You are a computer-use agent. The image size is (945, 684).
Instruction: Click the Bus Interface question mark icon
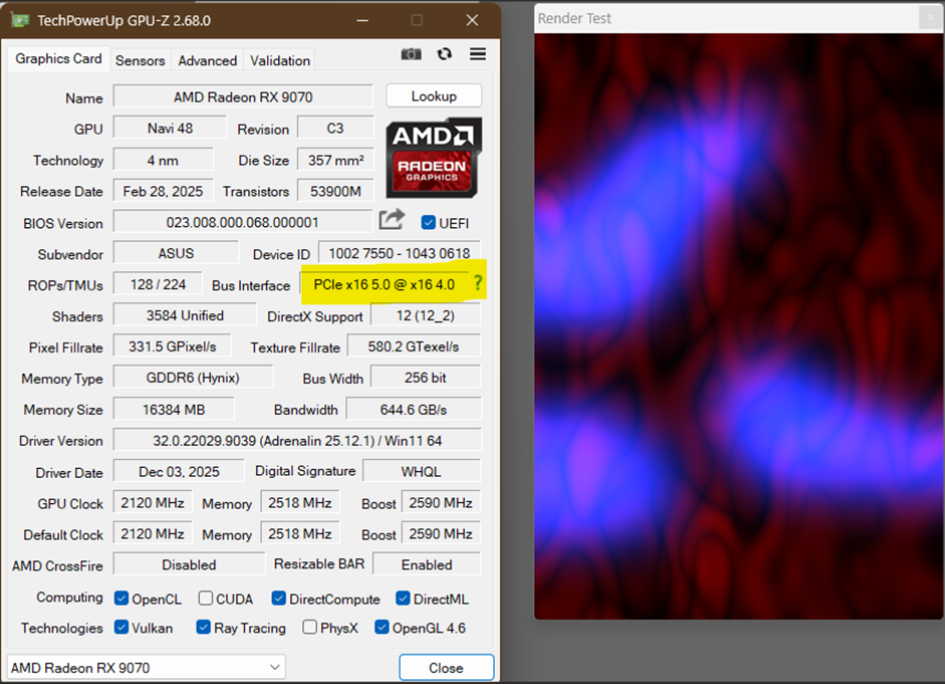[x=477, y=283]
